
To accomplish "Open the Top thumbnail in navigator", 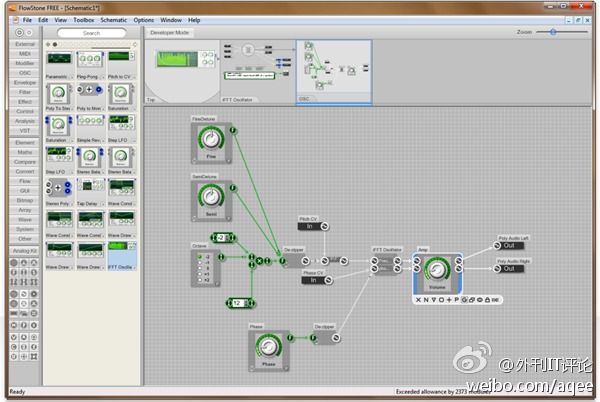I will click(x=182, y=71).
